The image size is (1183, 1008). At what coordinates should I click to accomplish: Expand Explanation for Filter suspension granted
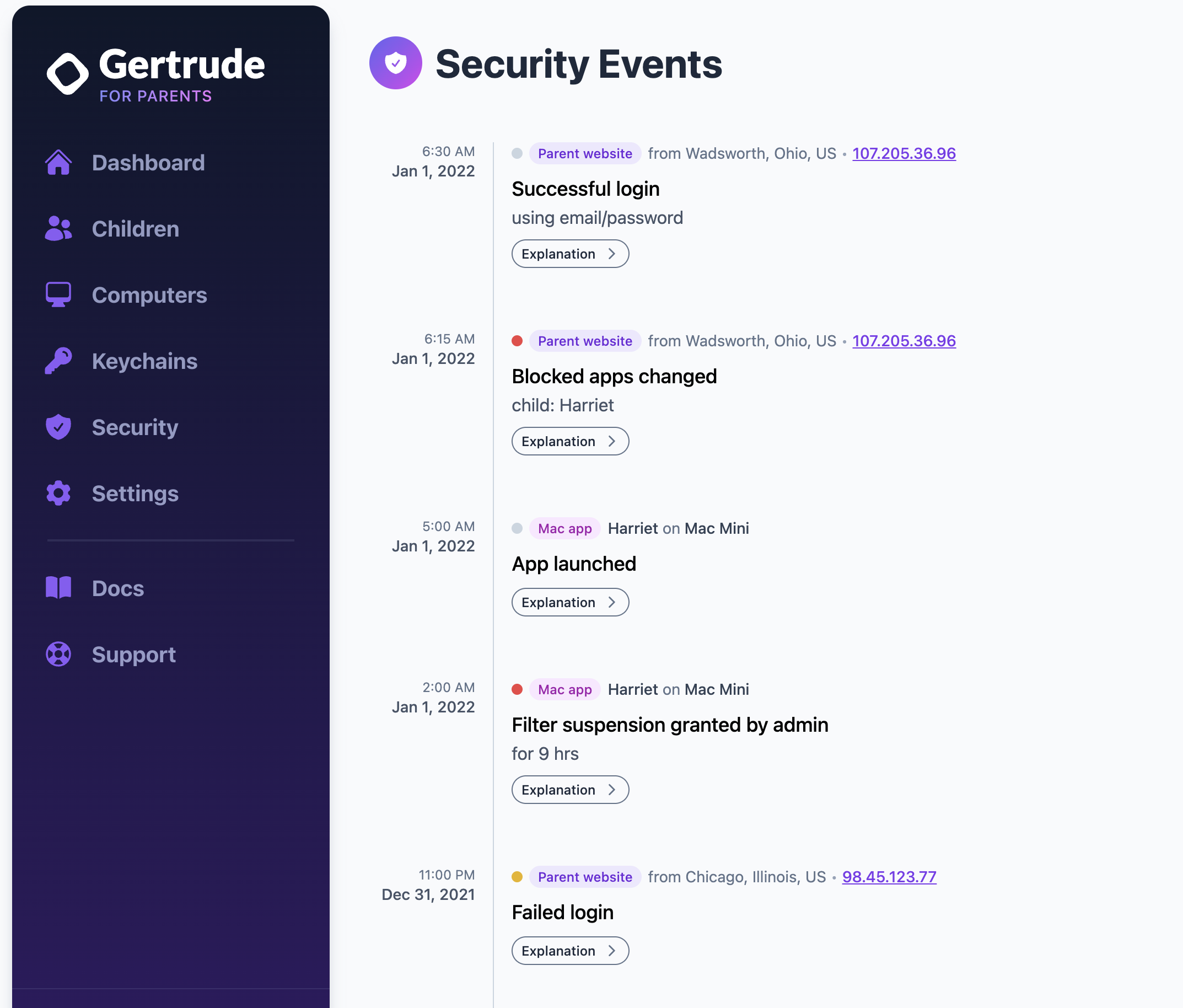coord(570,790)
